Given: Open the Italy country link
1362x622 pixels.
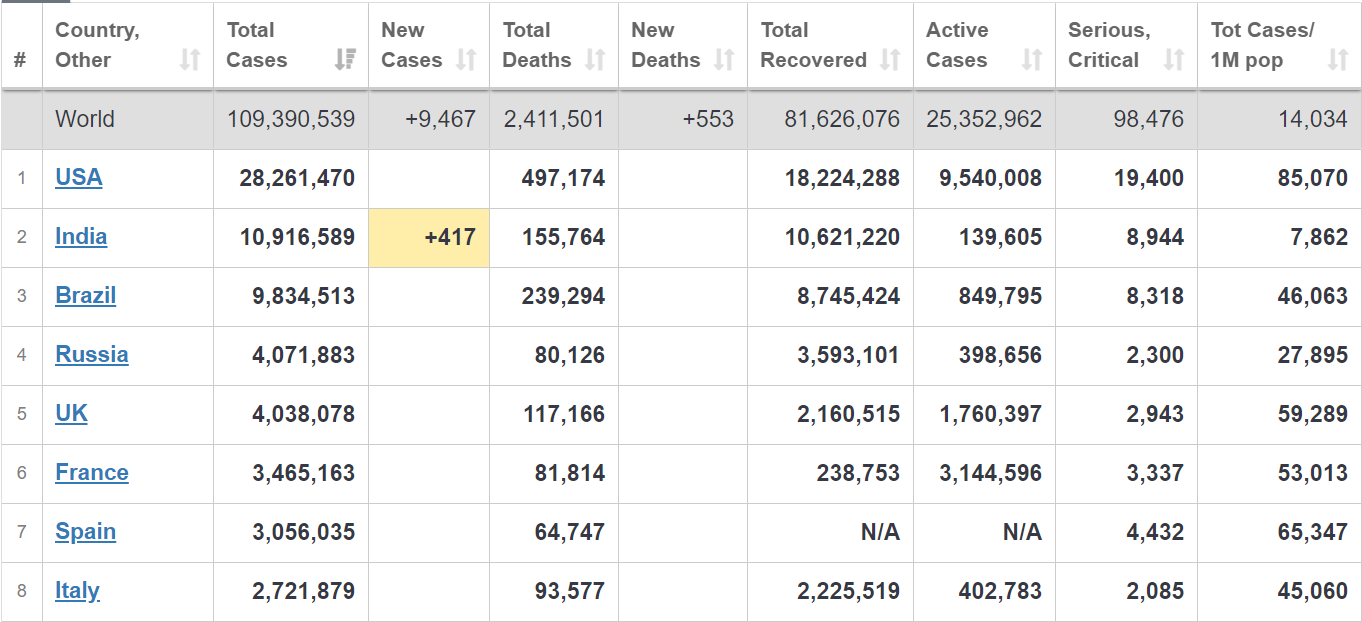Looking at the screenshot, I should 77,591.
